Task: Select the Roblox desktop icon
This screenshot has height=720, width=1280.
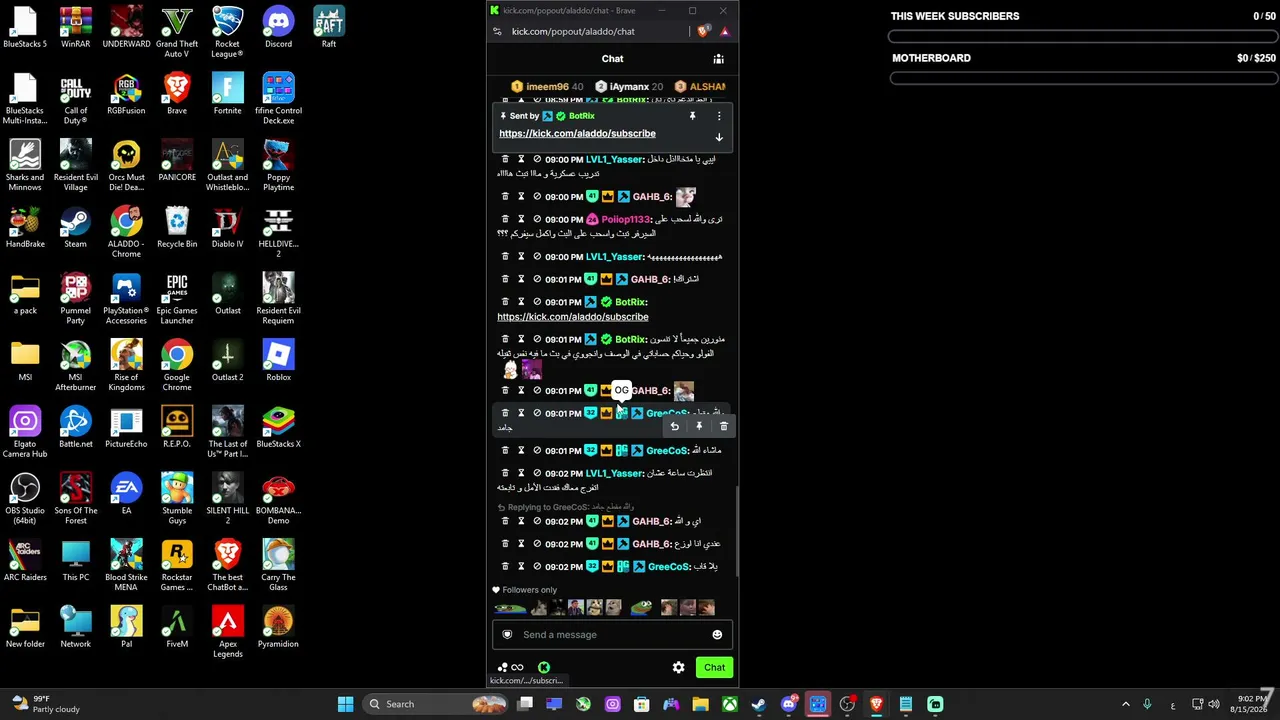Action: pyautogui.click(x=278, y=360)
